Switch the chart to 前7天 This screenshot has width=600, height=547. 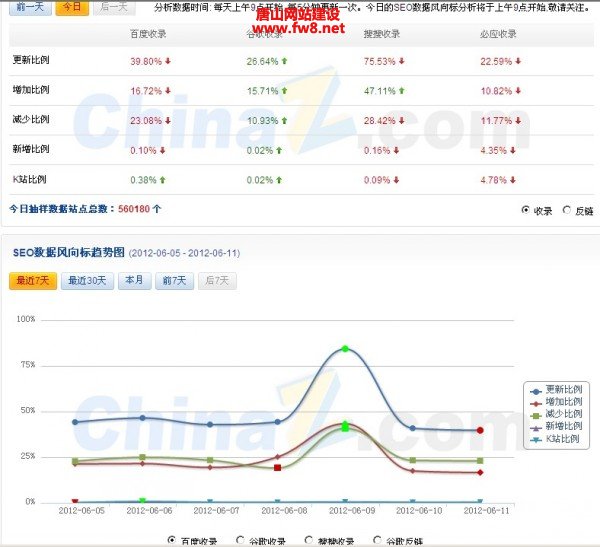[174, 281]
